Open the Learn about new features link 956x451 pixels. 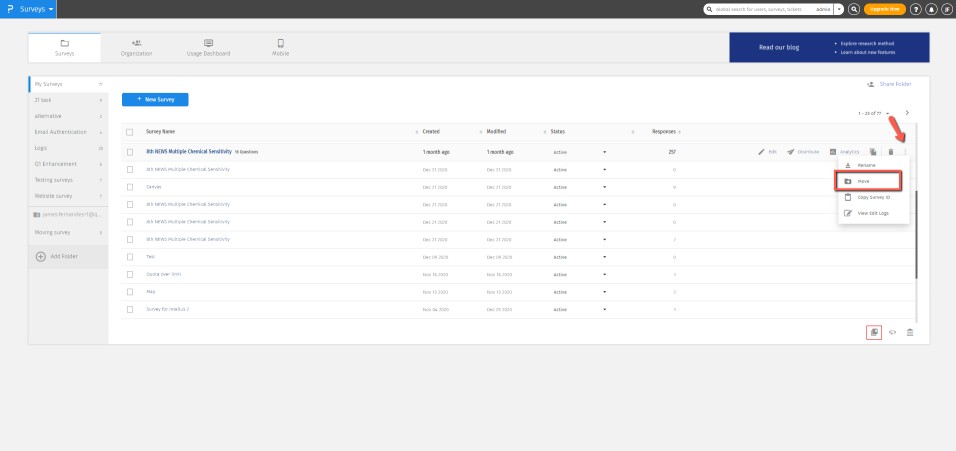coord(868,52)
